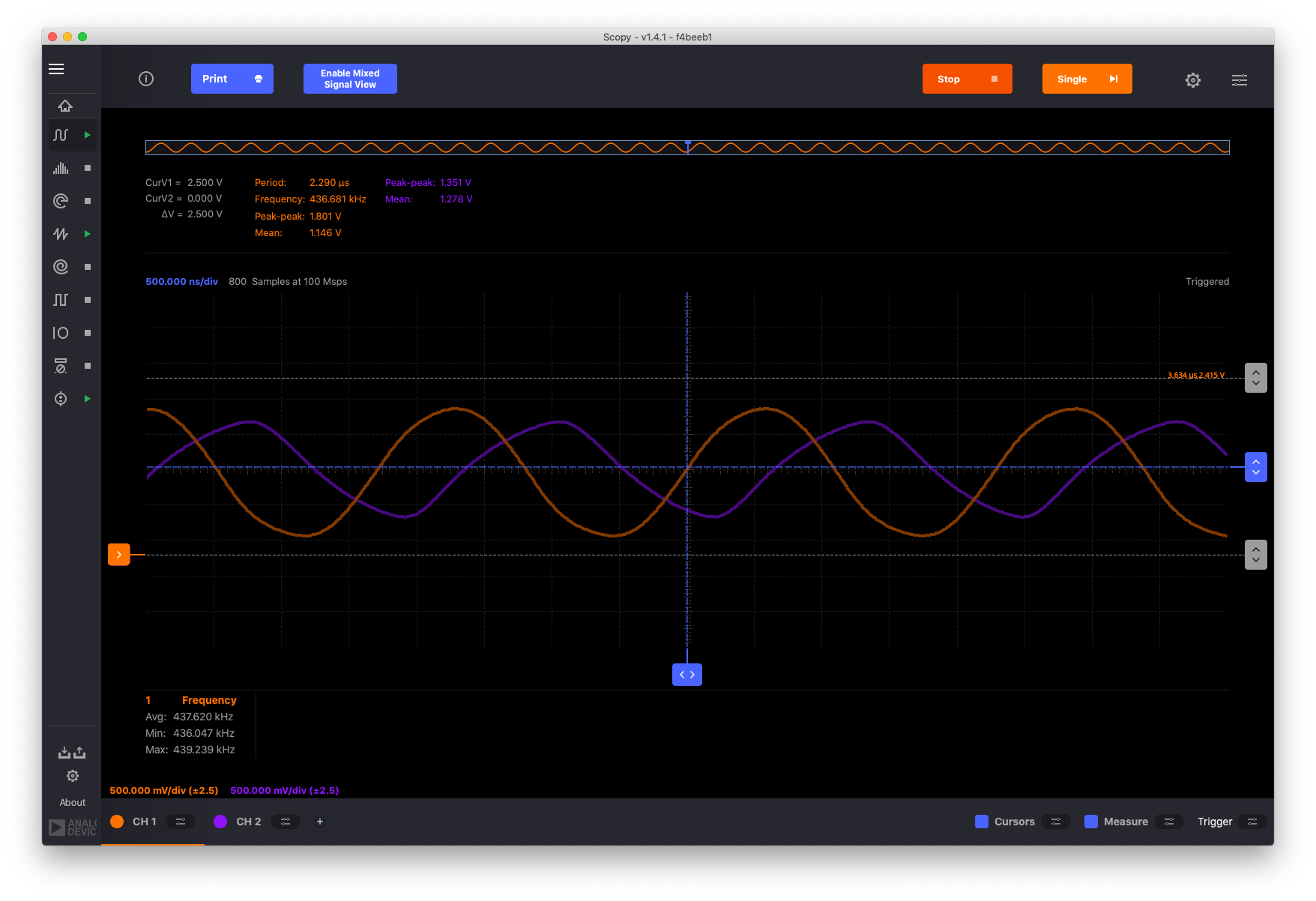Open the hamburger menu at top left
The image size is (1316, 901).
coord(56,69)
